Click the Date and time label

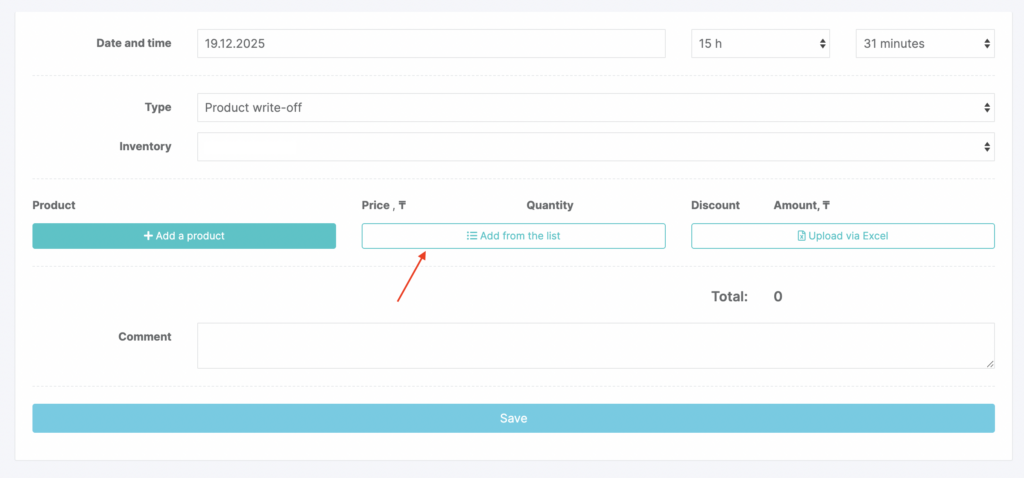coord(133,43)
